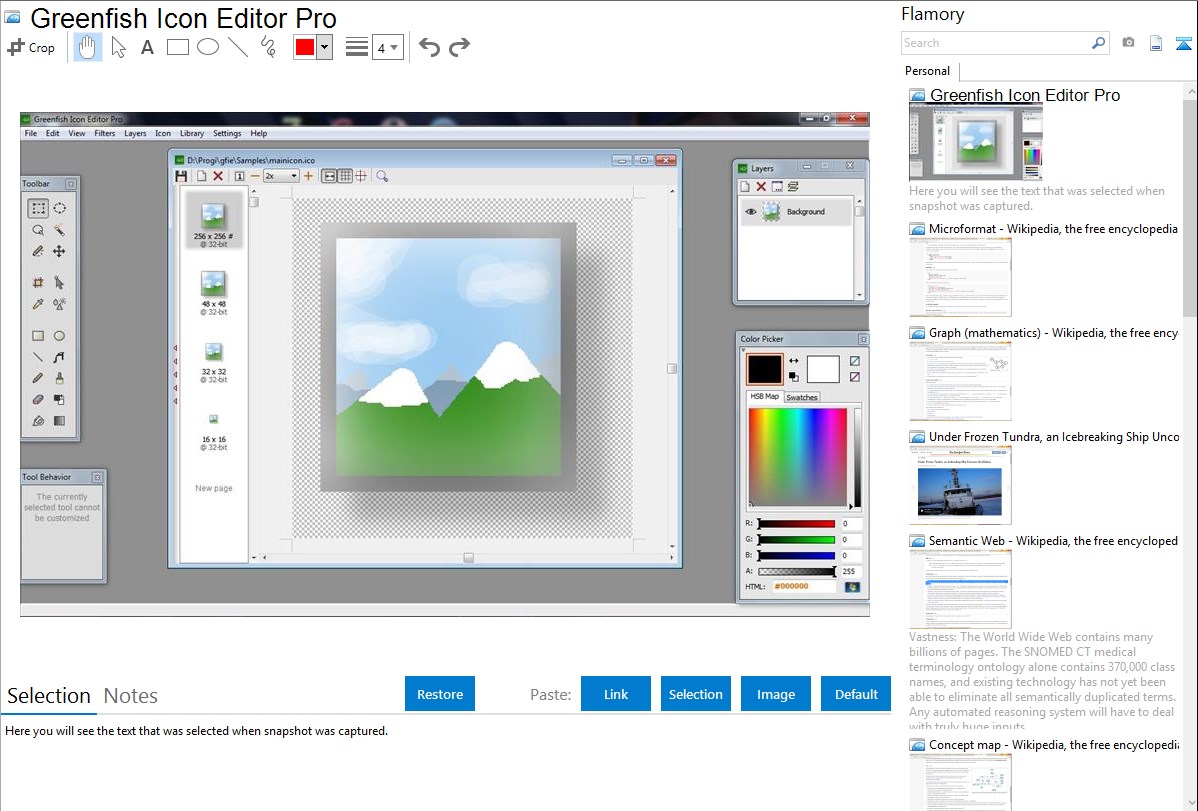Activate the hand pan tool

point(87,47)
